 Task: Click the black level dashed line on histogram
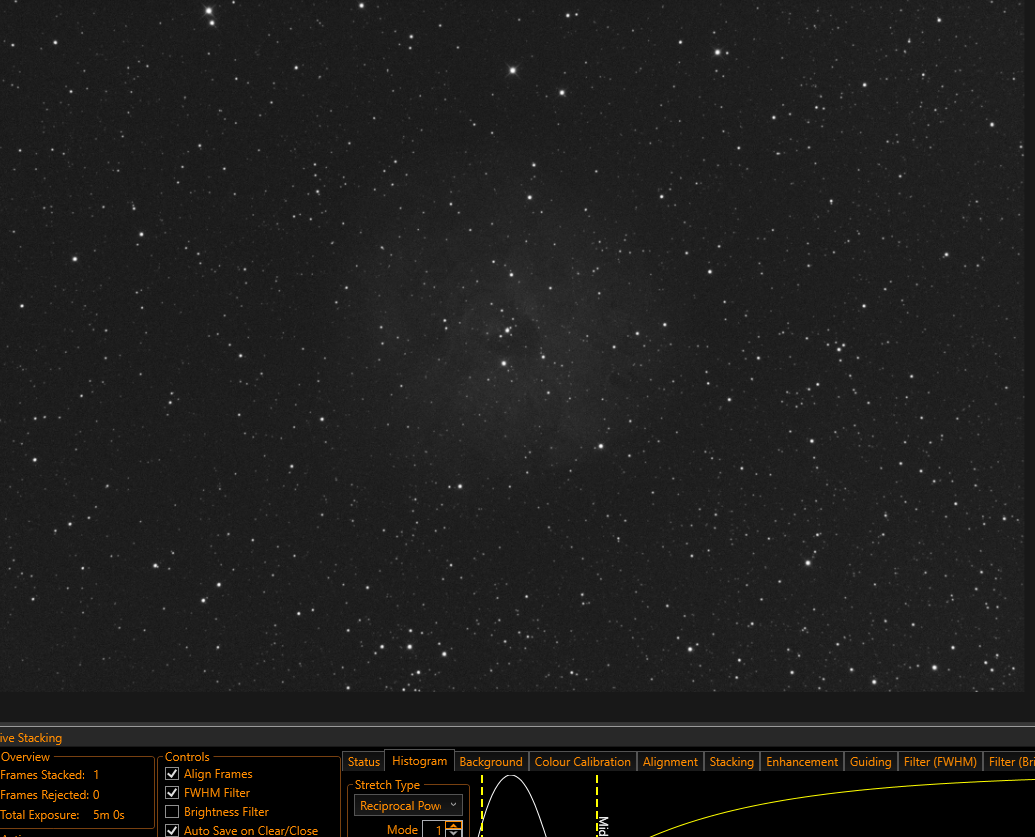coord(482,805)
